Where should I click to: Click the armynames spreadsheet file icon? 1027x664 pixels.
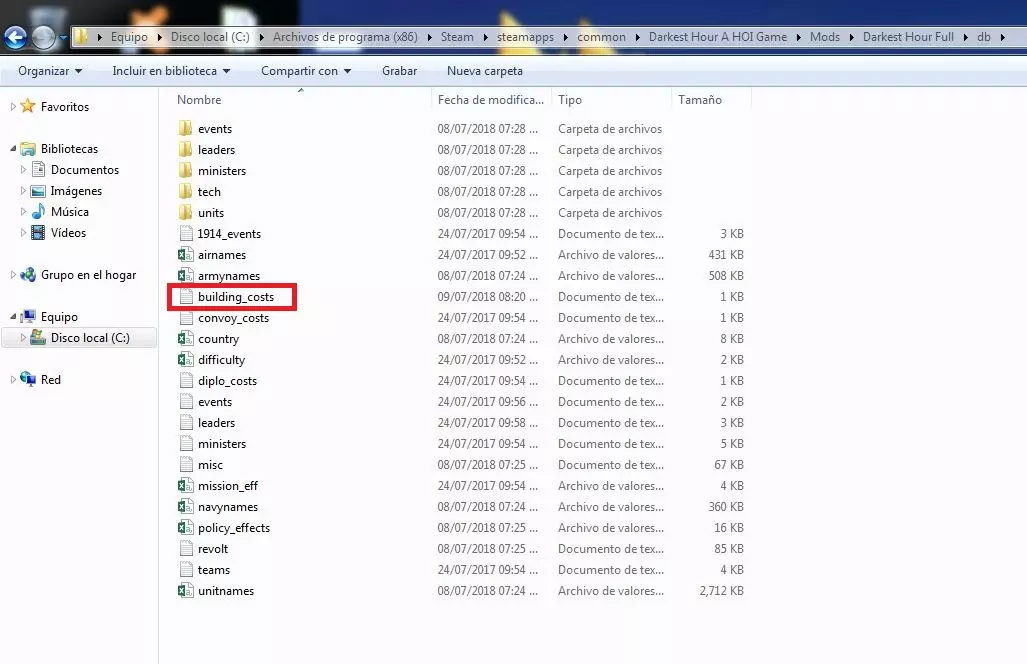pyautogui.click(x=186, y=275)
